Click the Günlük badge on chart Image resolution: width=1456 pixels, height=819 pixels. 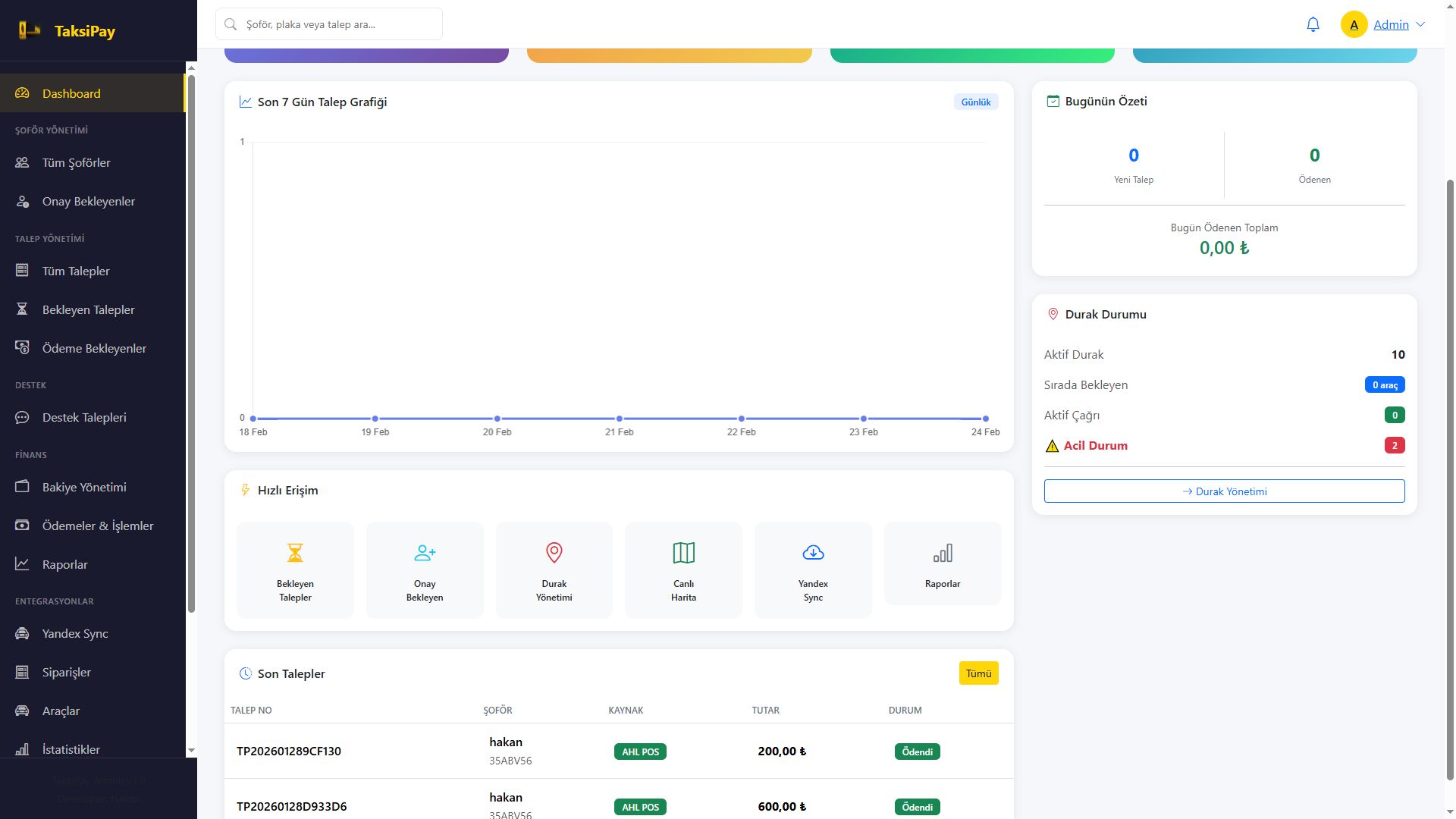point(975,102)
